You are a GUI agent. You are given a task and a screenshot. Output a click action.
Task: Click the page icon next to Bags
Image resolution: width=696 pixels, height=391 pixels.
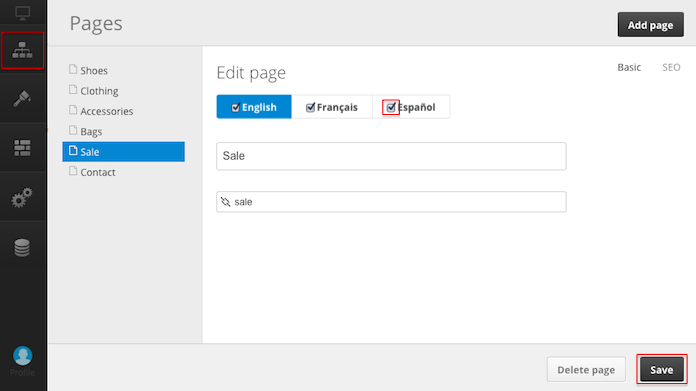click(x=73, y=130)
